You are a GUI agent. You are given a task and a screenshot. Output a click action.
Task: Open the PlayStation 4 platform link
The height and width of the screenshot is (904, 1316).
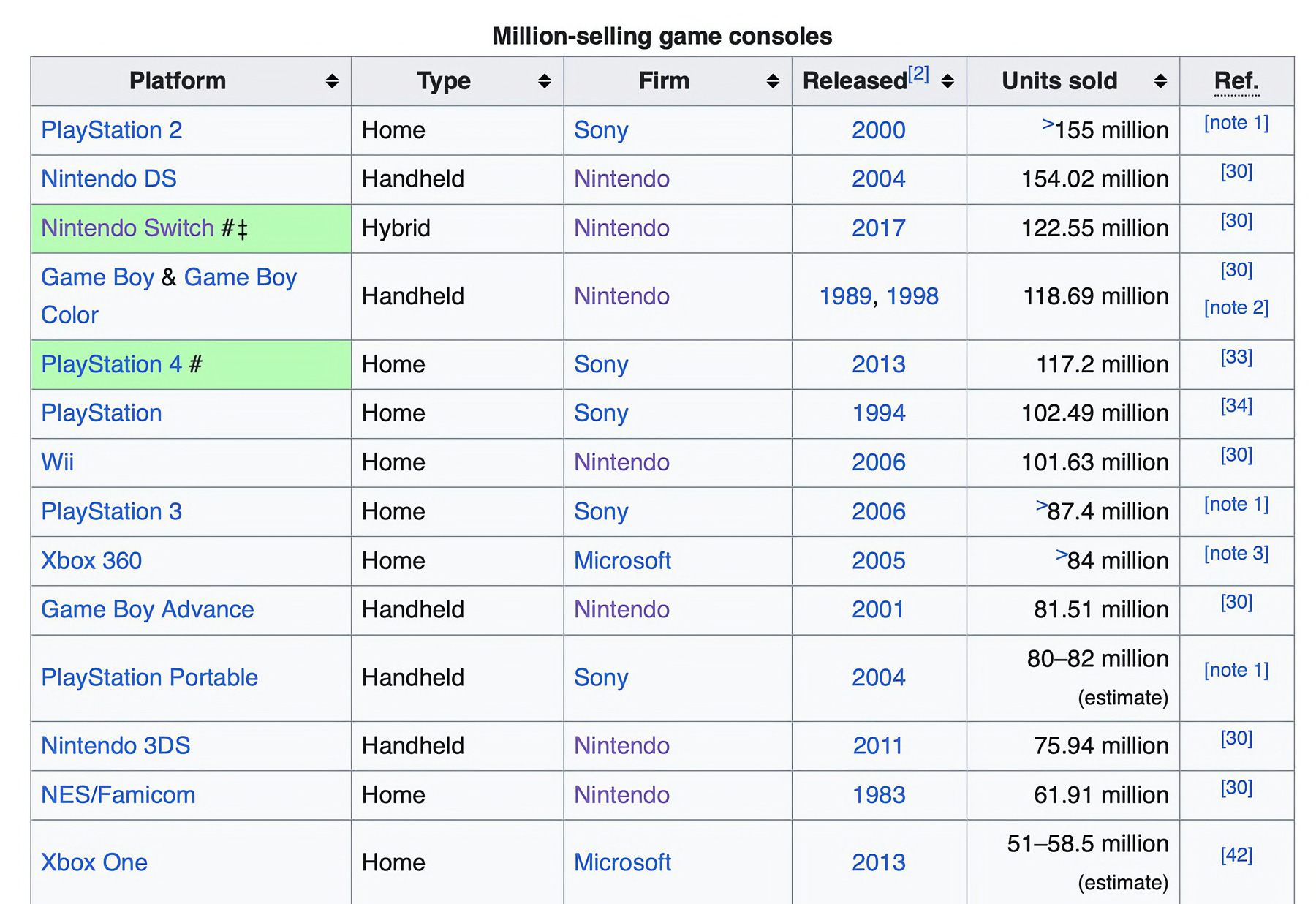click(111, 364)
